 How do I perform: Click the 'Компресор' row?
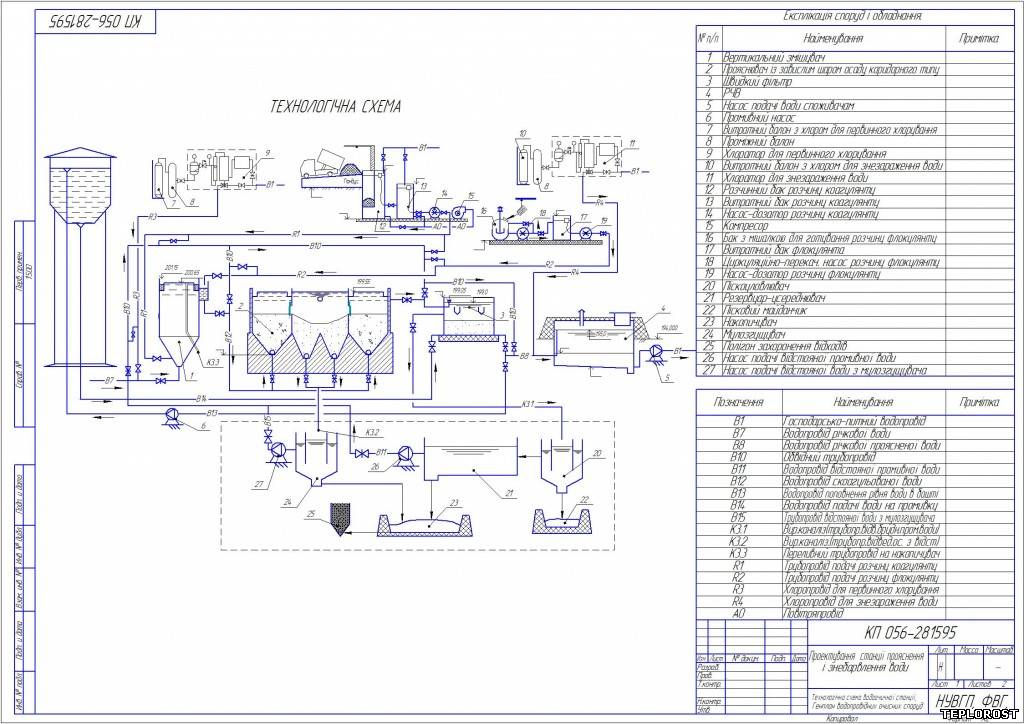tap(857, 226)
